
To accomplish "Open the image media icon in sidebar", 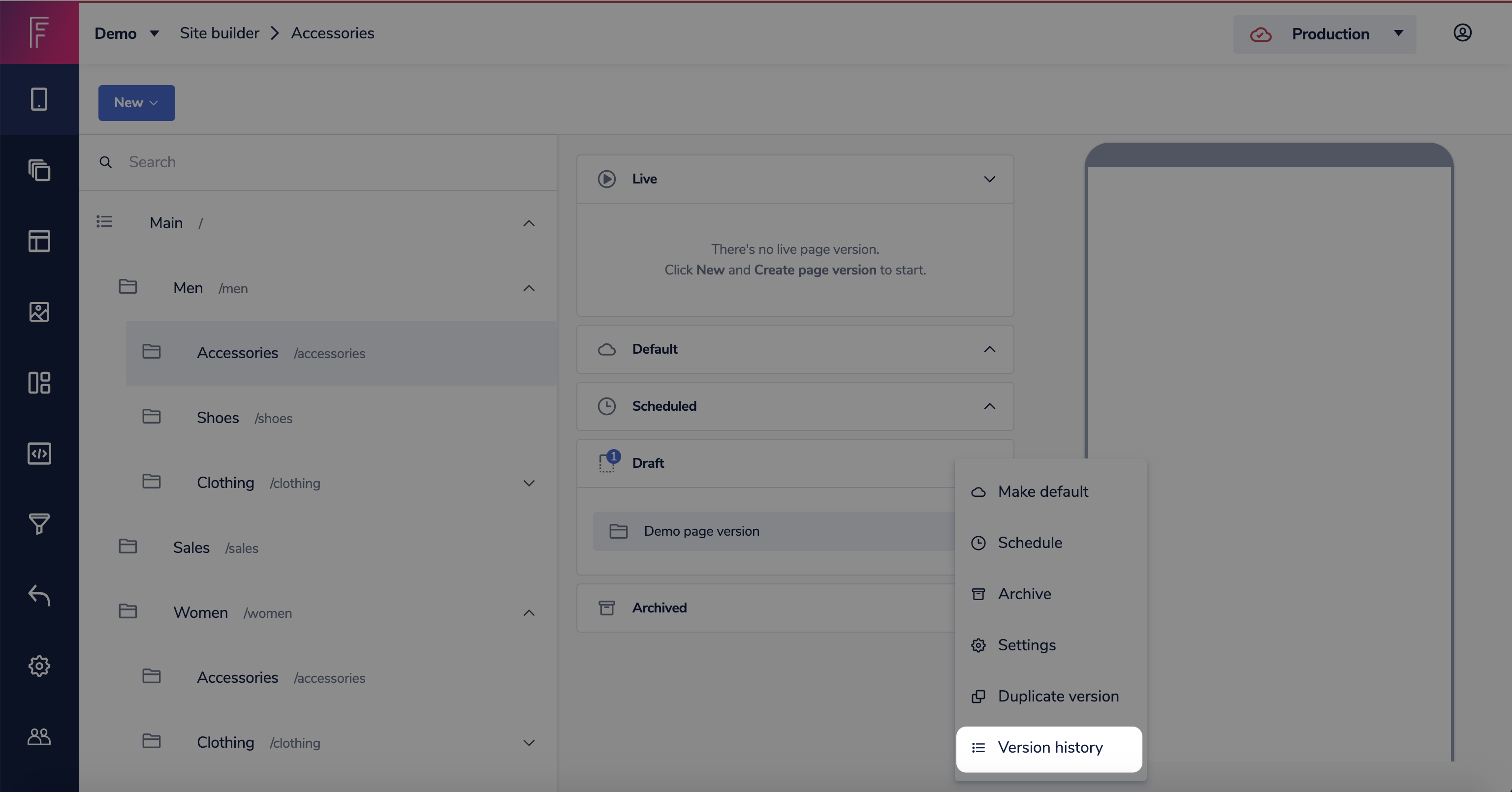I will [x=39, y=312].
